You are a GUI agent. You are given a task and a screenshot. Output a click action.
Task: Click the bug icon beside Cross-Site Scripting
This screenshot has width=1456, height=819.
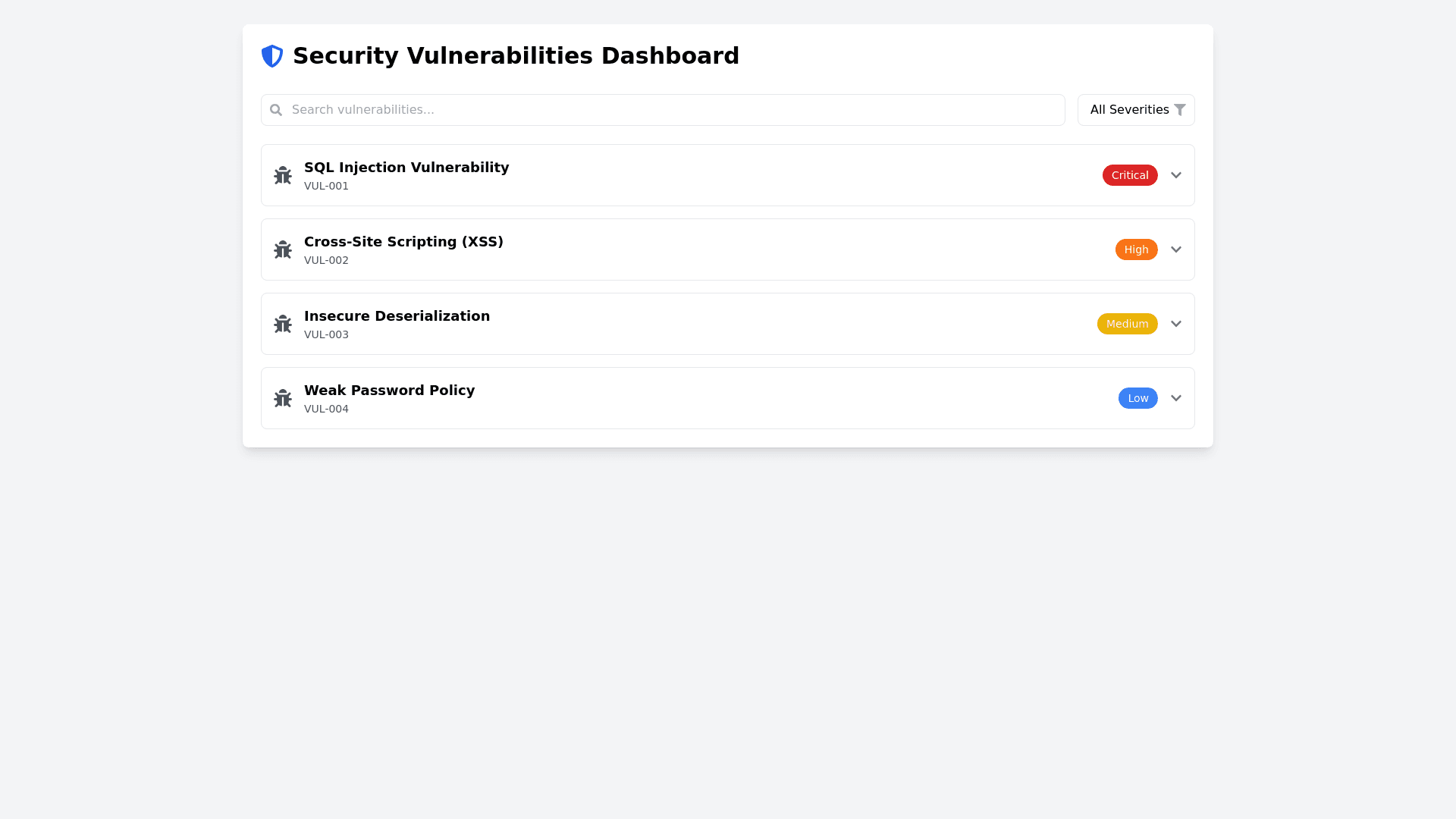point(283,249)
